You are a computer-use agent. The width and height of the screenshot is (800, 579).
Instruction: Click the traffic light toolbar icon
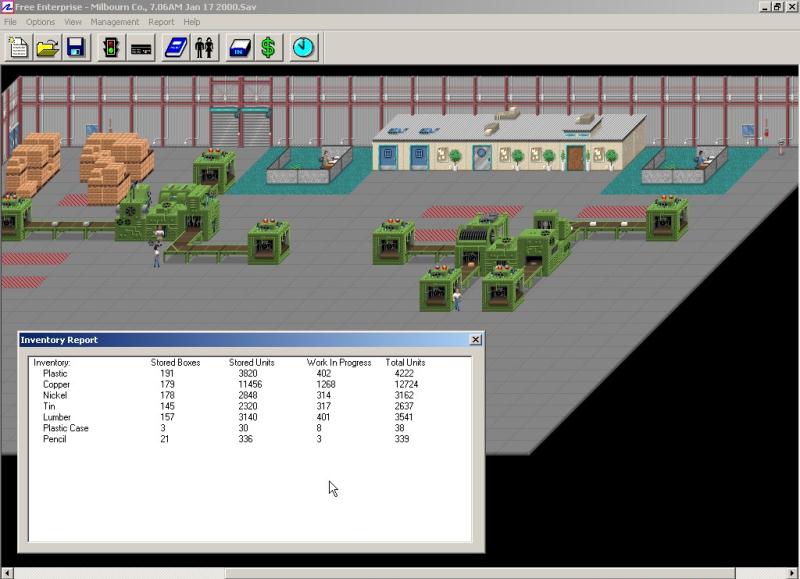click(111, 47)
